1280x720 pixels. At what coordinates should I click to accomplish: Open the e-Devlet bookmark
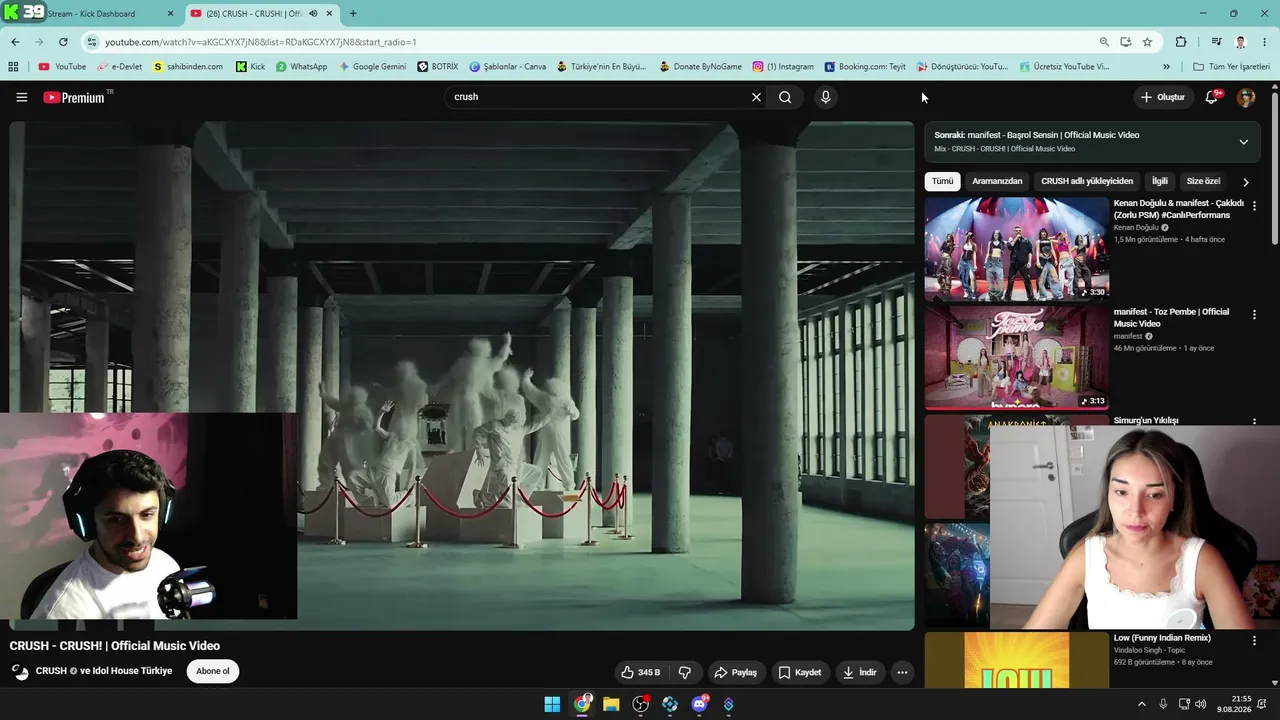[120, 67]
